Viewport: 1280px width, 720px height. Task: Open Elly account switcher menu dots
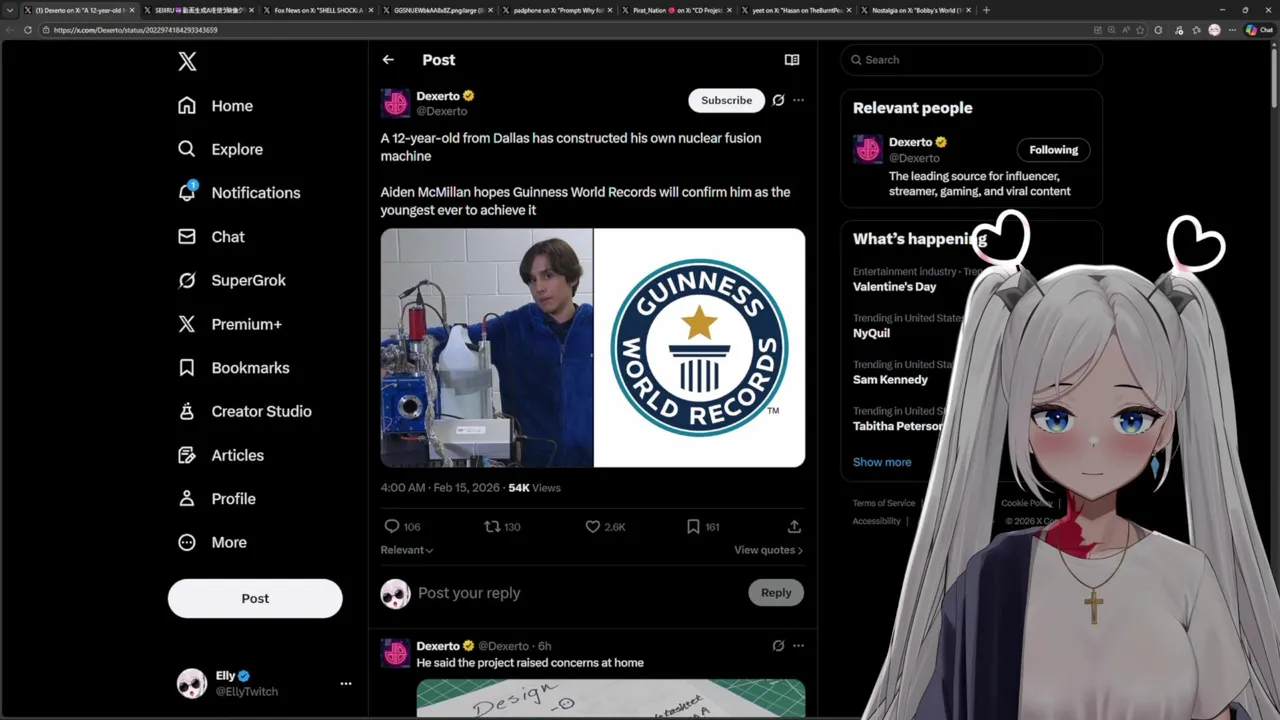tap(346, 684)
